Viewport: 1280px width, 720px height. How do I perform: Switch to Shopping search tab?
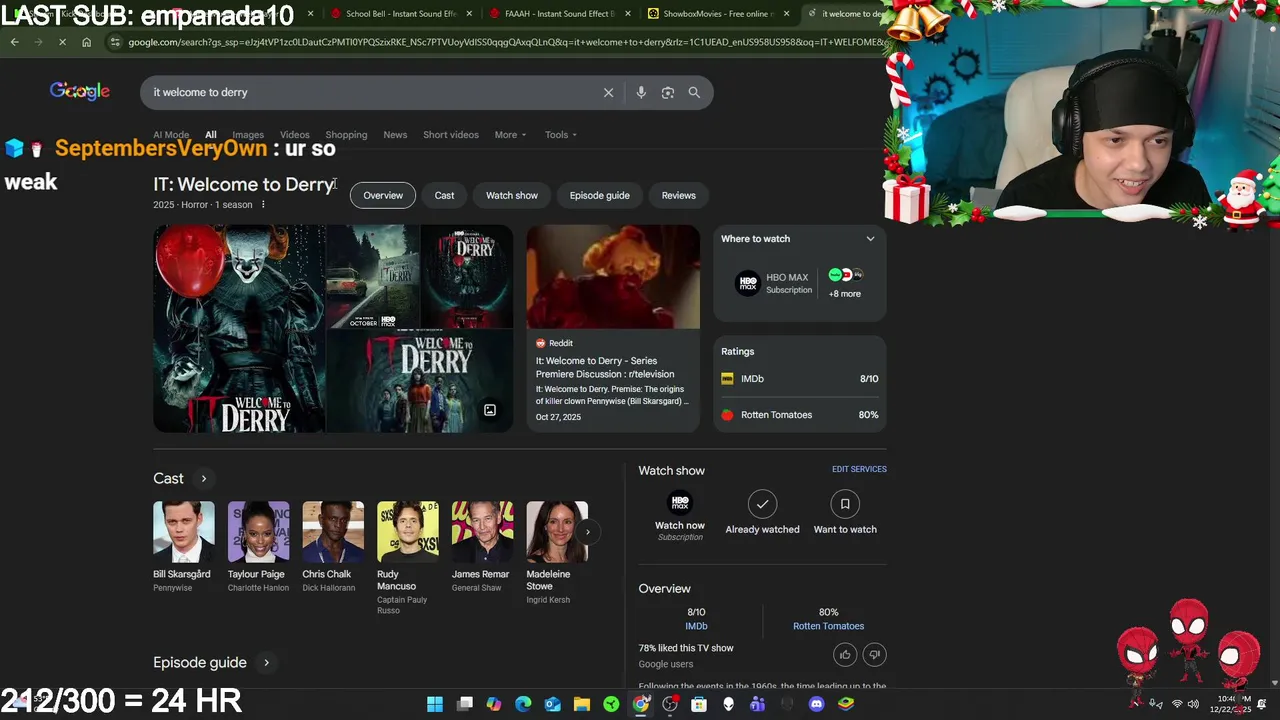coord(346,135)
